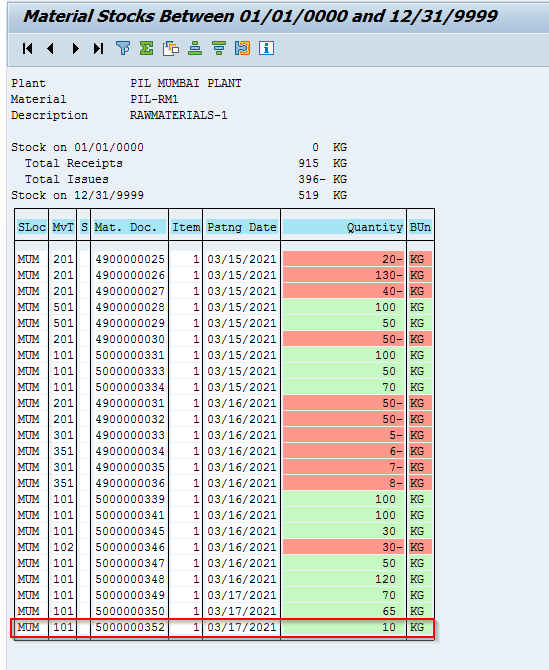
Task: Click the SLoc column header
Action: [x=32, y=227]
